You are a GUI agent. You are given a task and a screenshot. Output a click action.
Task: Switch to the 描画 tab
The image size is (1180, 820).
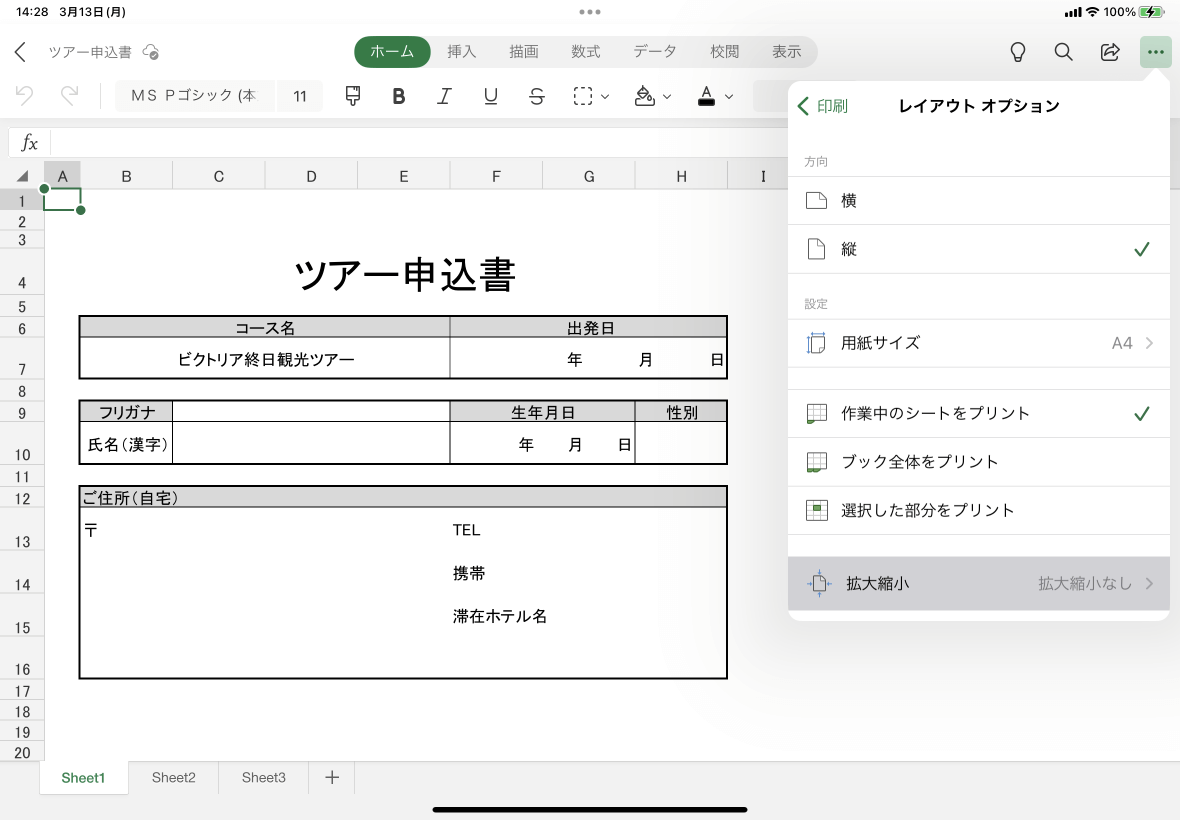tap(523, 52)
